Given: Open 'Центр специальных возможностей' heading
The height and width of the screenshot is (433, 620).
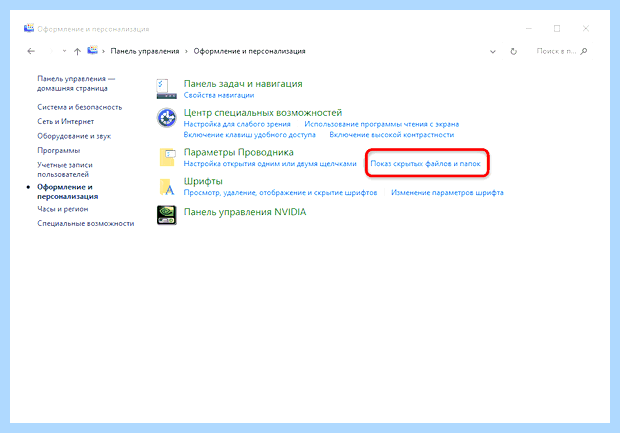Looking at the screenshot, I should point(263,113).
